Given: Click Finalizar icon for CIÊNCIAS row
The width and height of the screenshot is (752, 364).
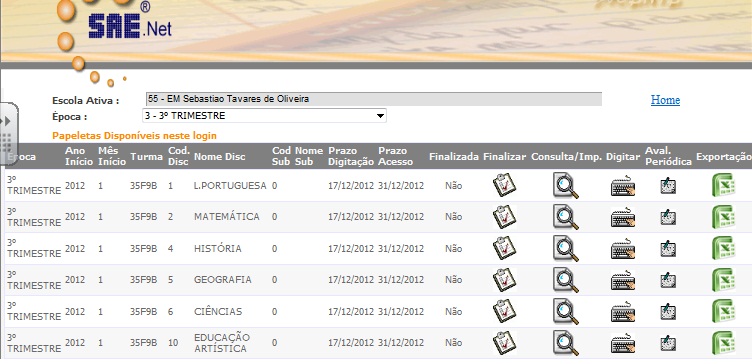Looking at the screenshot, I should point(505,311).
